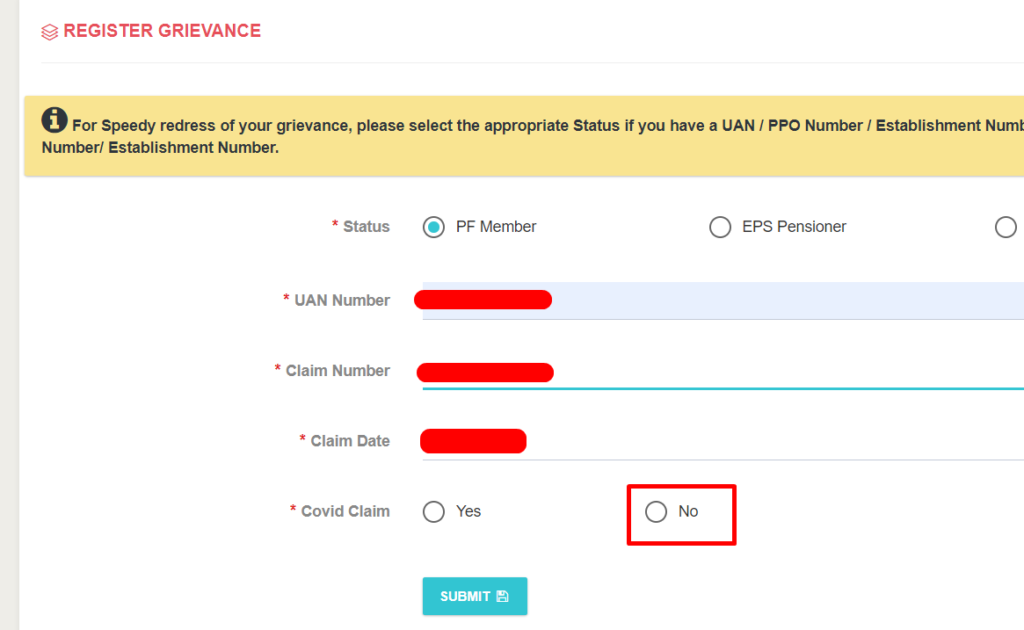1024x630 pixels.
Task: Click the yellow speedy redress notice banner
Action: [x=520, y=133]
